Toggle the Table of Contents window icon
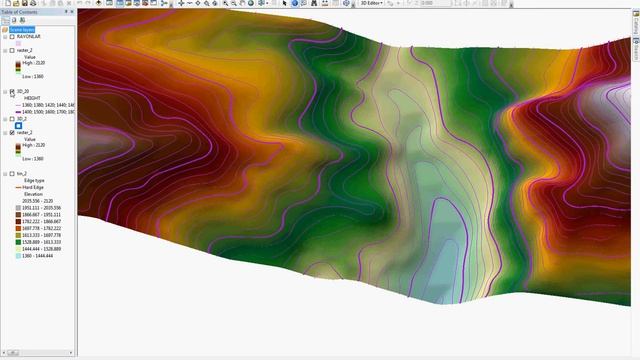The height and width of the screenshot is (360, 640). tap(120, 3)
